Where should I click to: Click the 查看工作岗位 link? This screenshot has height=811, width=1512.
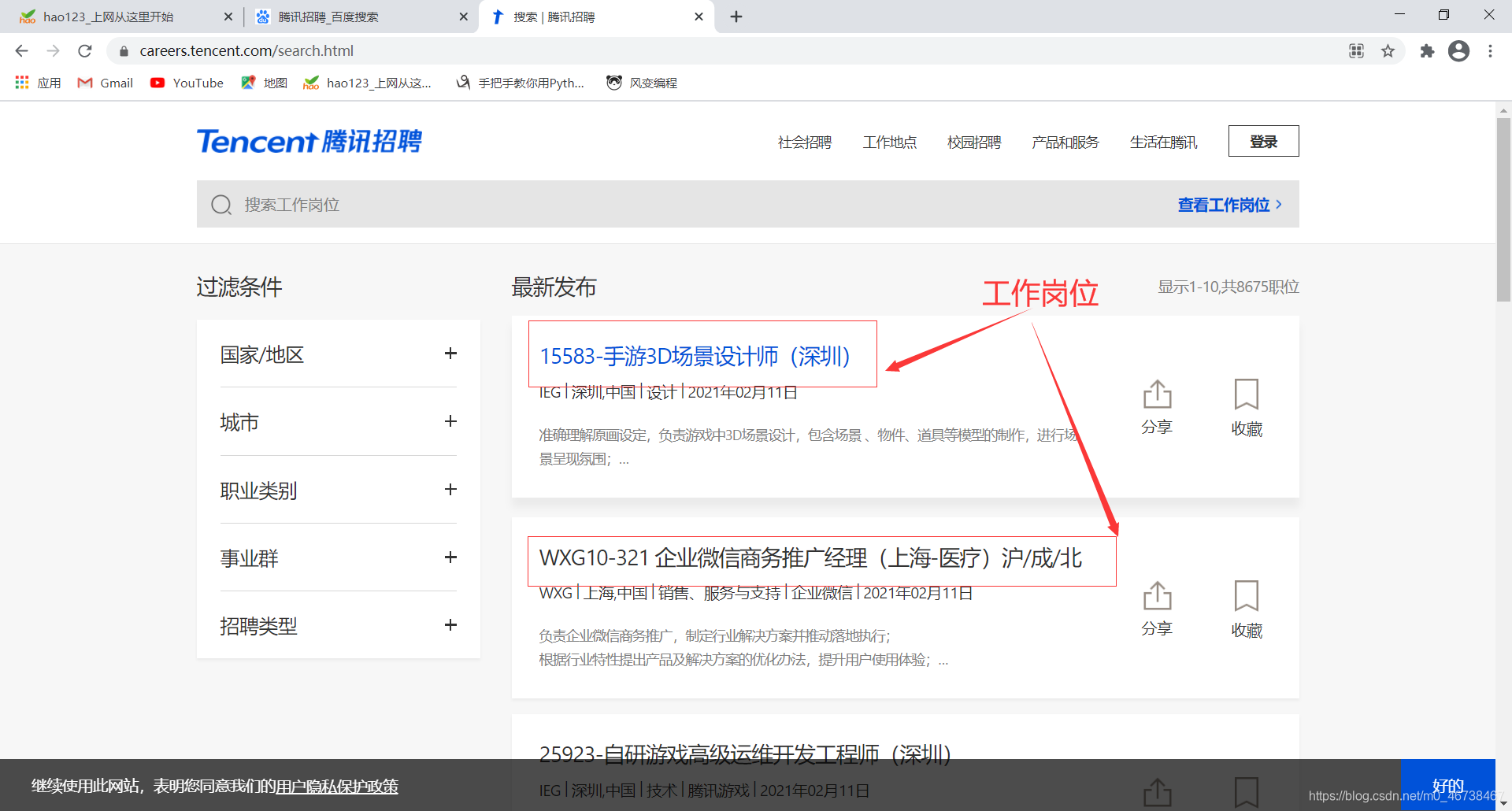point(1230,205)
